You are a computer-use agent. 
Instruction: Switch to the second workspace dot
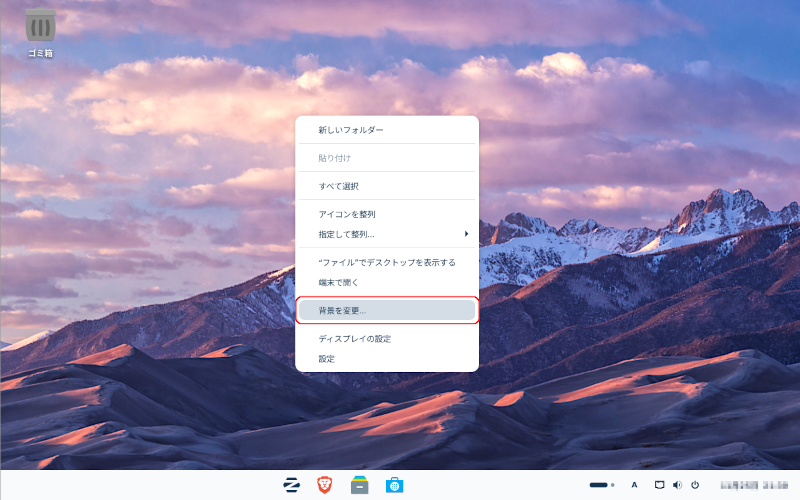click(613, 485)
